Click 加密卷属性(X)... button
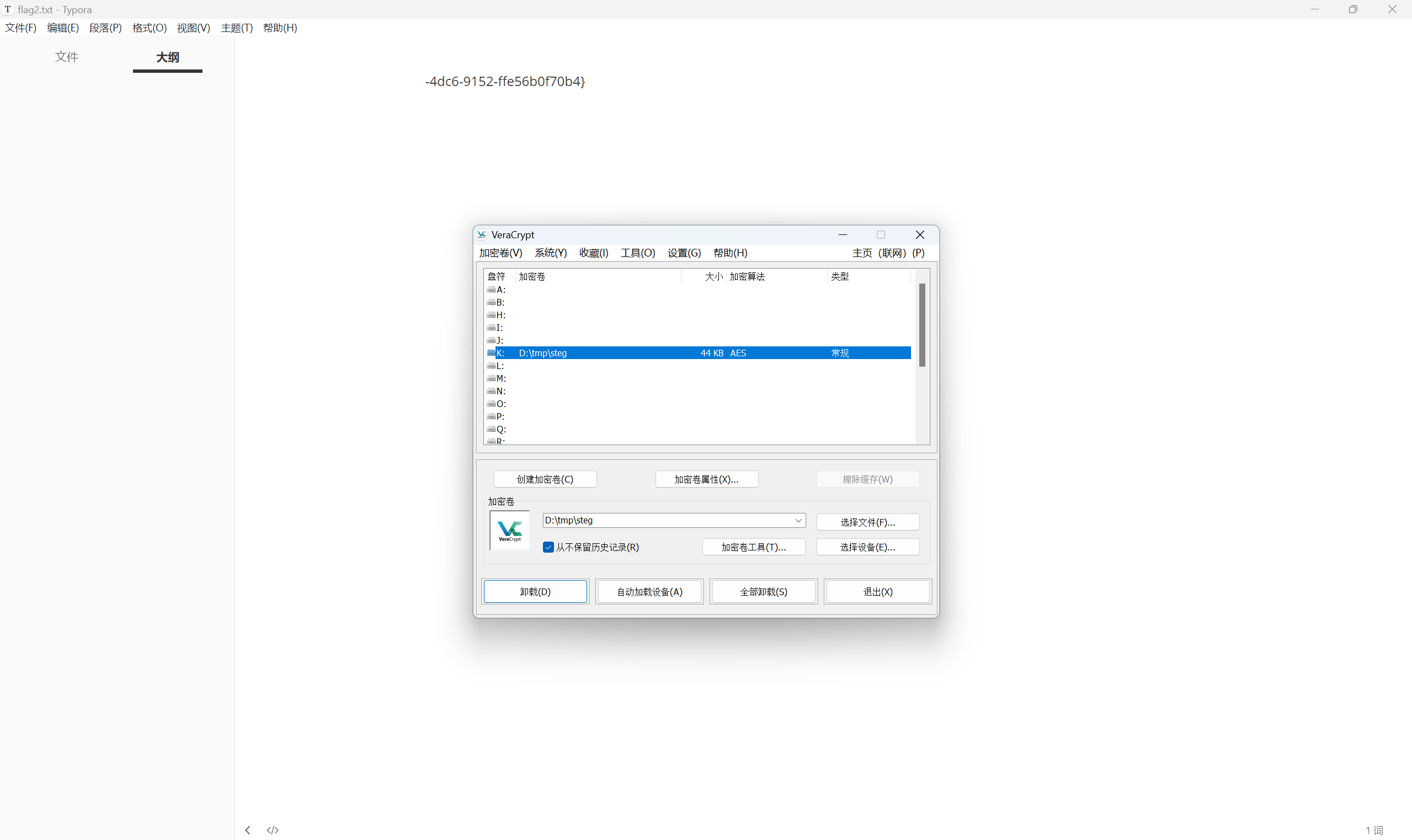The height and width of the screenshot is (840, 1412). tap(707, 479)
